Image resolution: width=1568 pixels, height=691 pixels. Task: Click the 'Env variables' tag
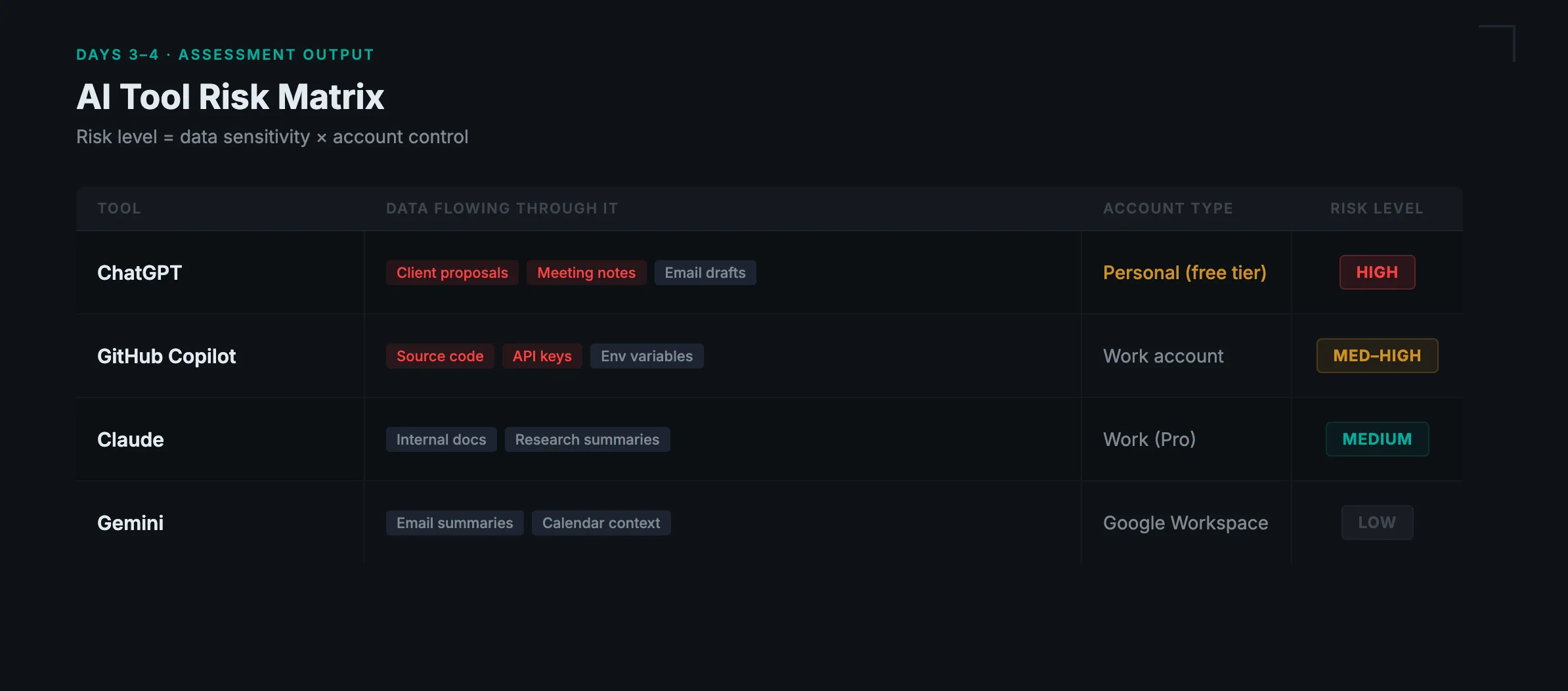point(647,356)
